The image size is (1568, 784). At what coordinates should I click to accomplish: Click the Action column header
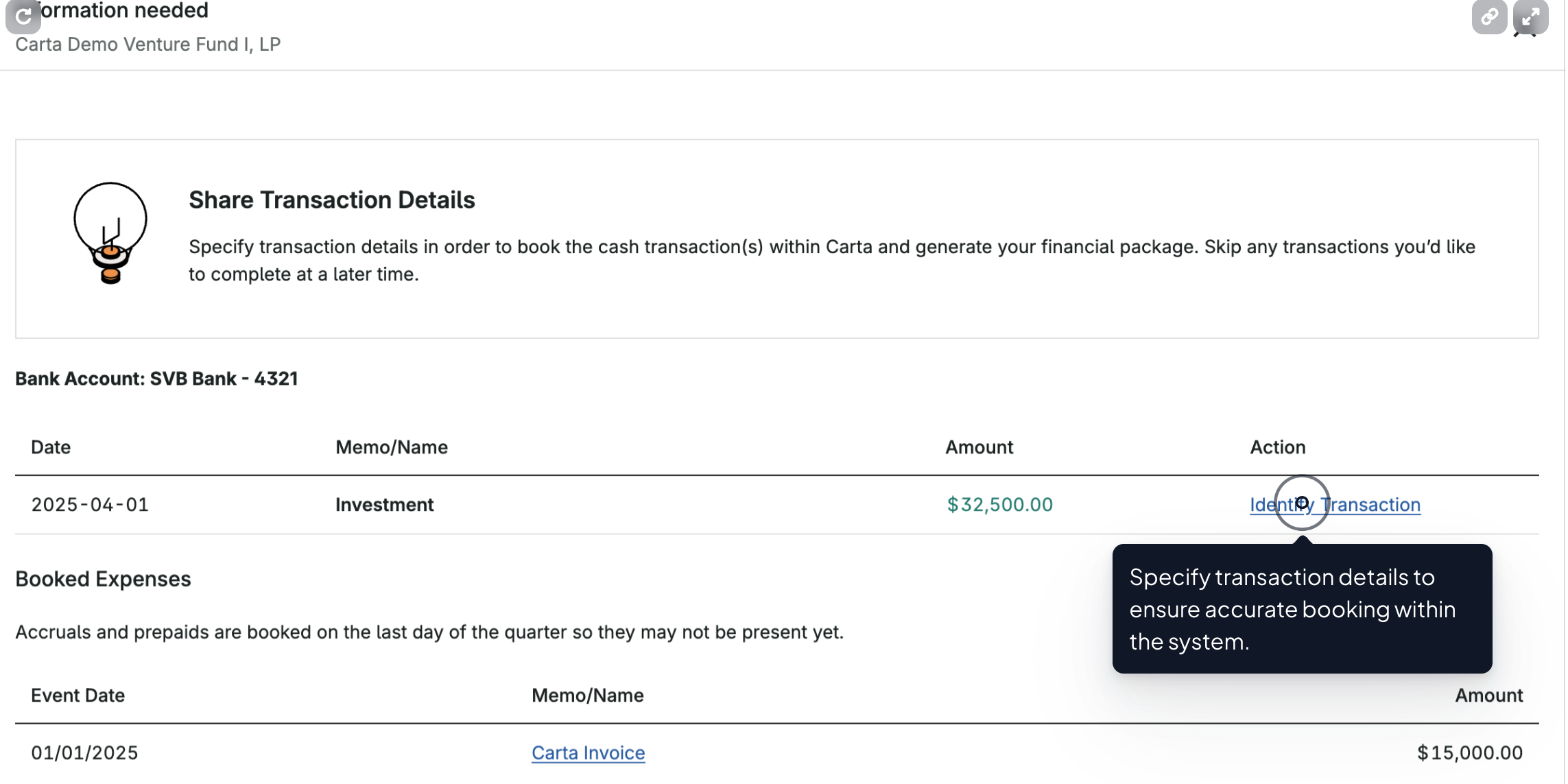point(1277,447)
